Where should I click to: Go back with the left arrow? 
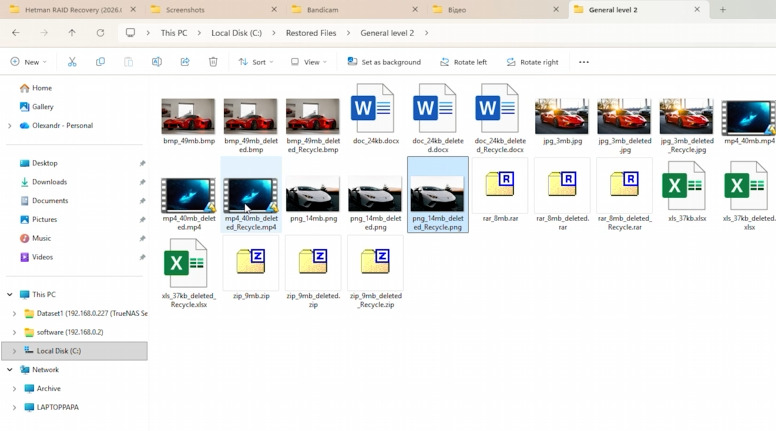pyautogui.click(x=16, y=33)
